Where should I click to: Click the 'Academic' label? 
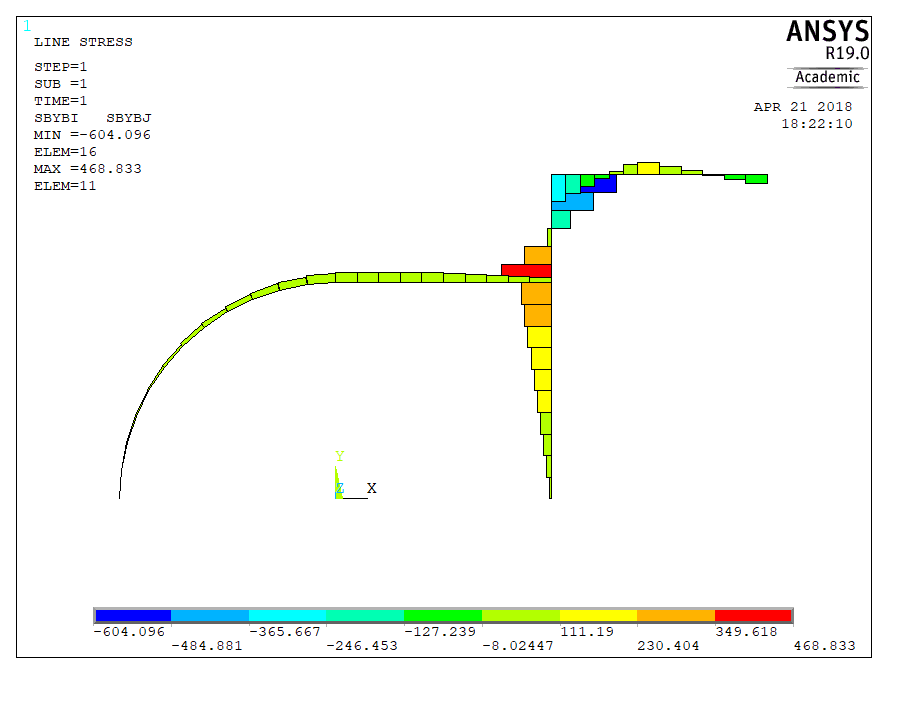pyautogui.click(x=828, y=77)
